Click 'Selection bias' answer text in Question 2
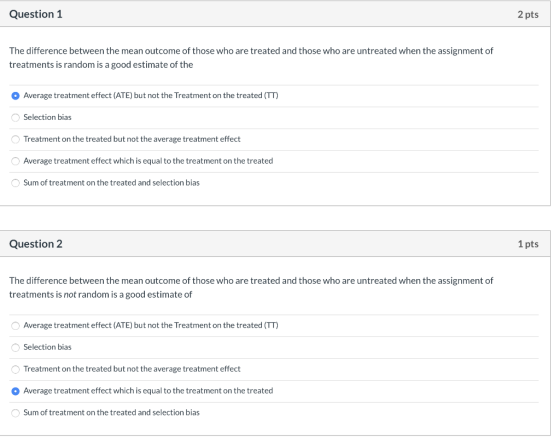 point(48,347)
